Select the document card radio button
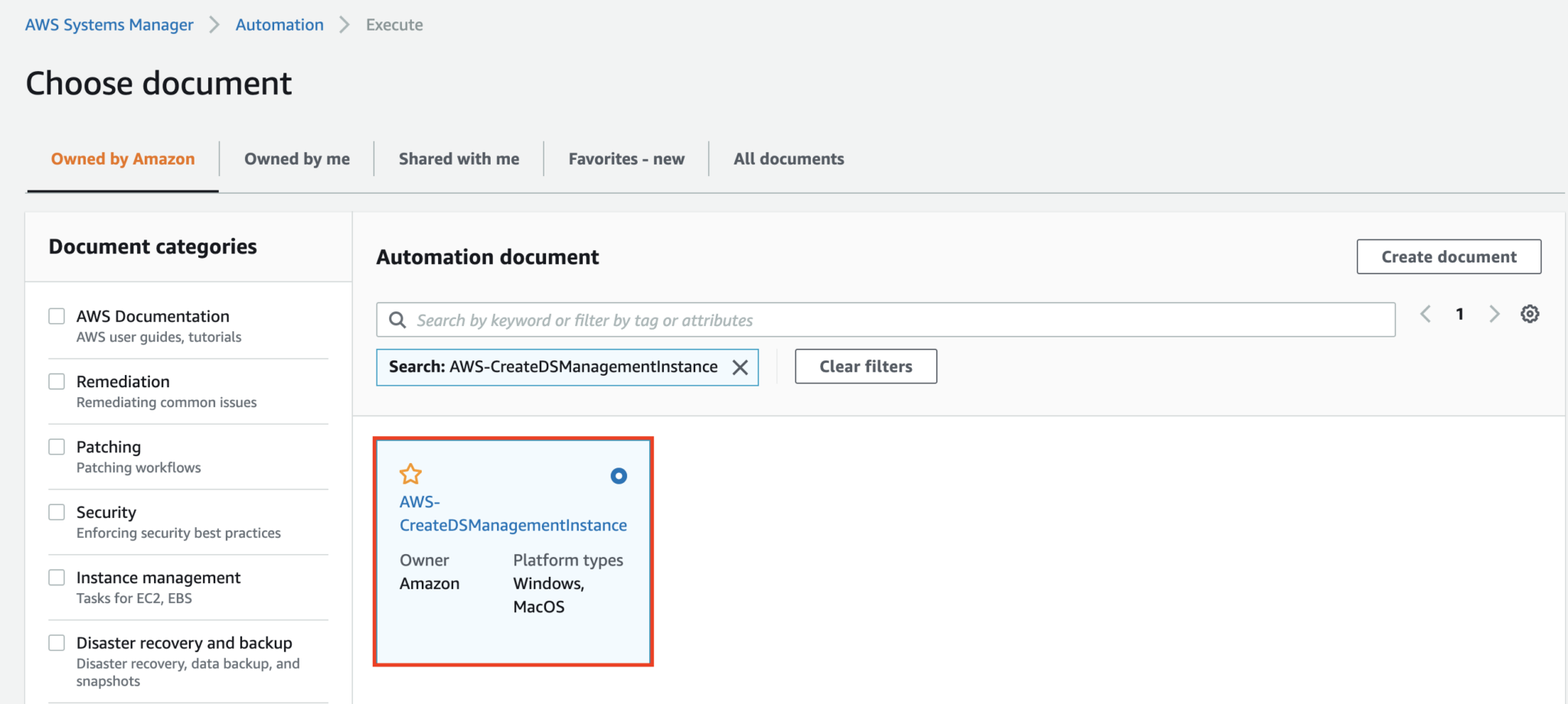1568x704 pixels. point(618,475)
